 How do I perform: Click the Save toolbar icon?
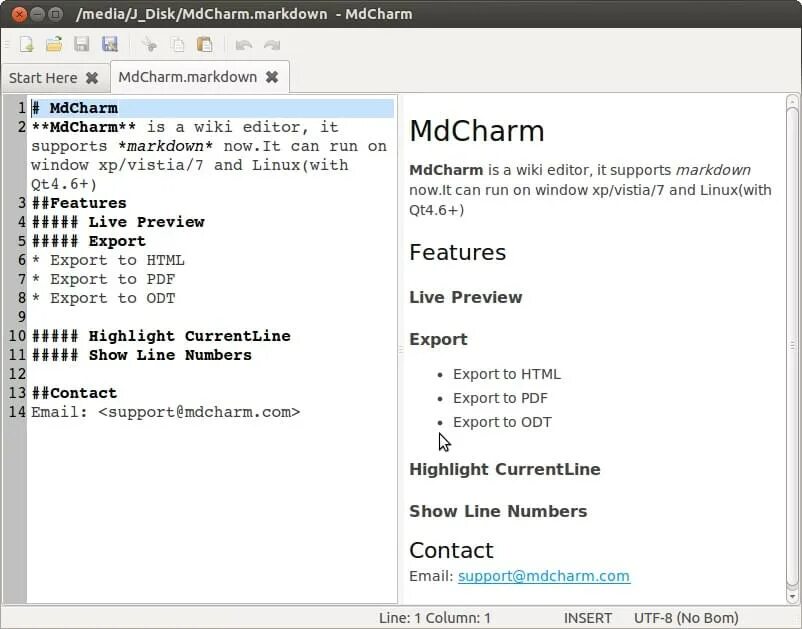[82, 44]
